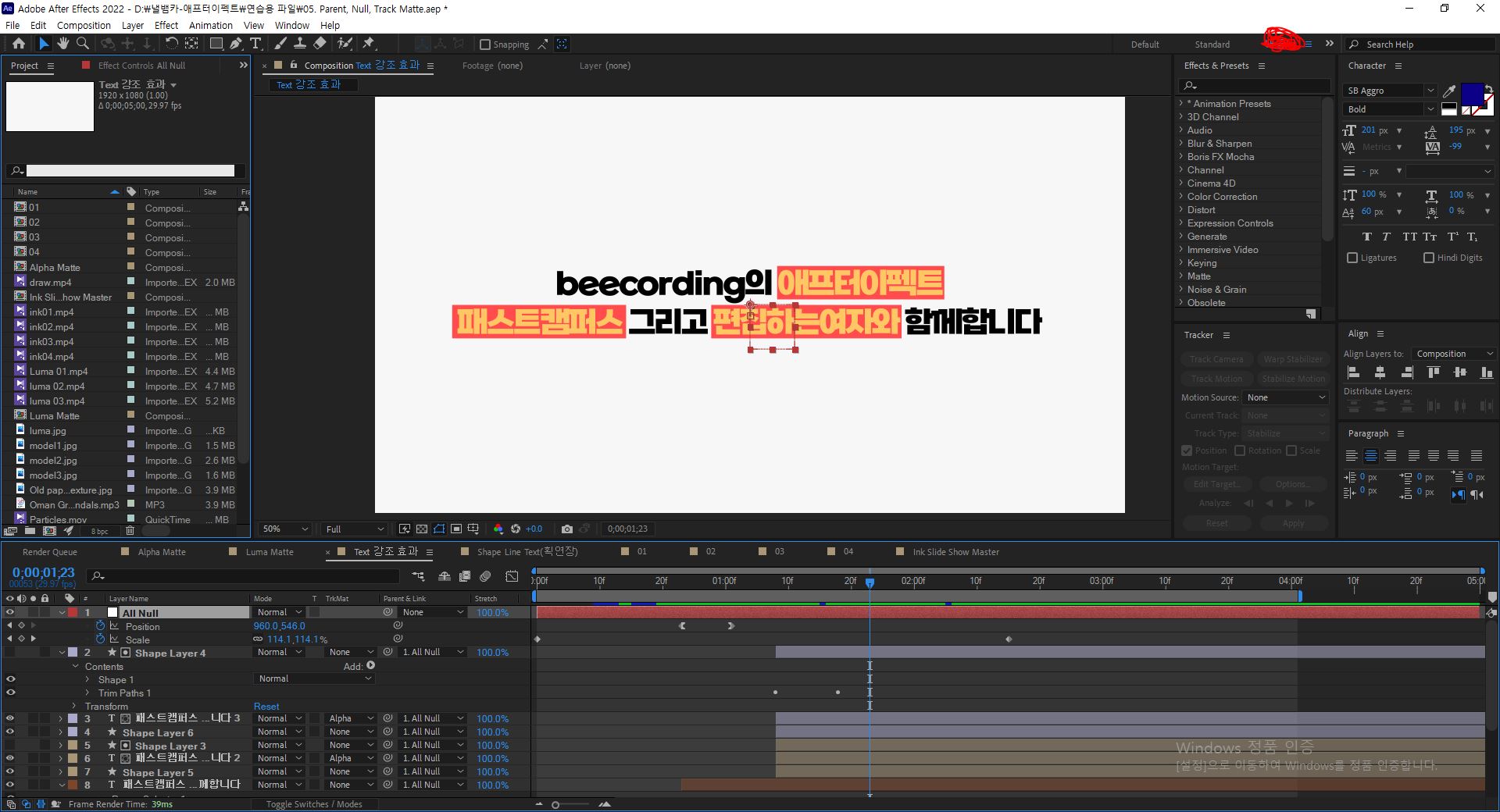Switch to the Alpha Matte timeline tab
Viewport: 1500px width, 812px height.
click(x=162, y=552)
